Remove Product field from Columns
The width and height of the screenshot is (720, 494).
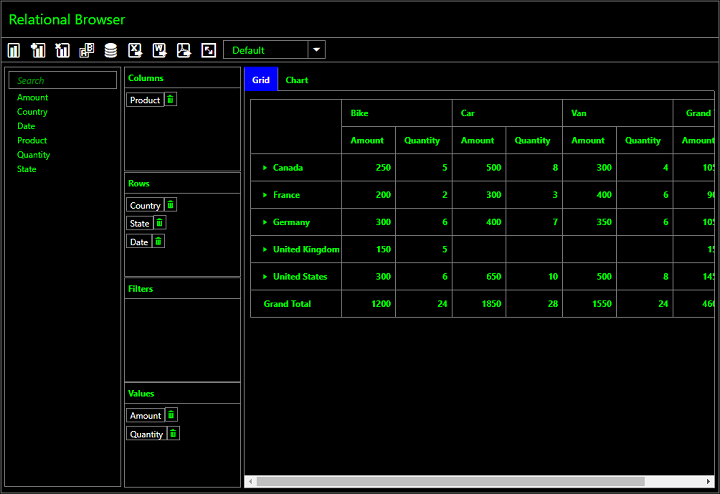click(x=171, y=100)
